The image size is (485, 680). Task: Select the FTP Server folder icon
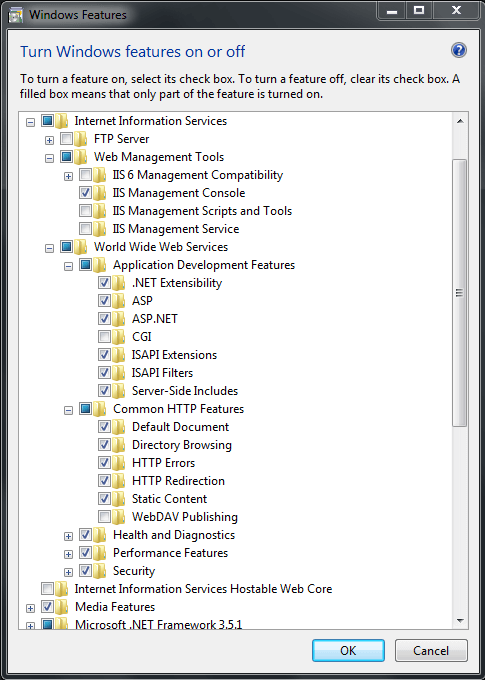coord(81,139)
